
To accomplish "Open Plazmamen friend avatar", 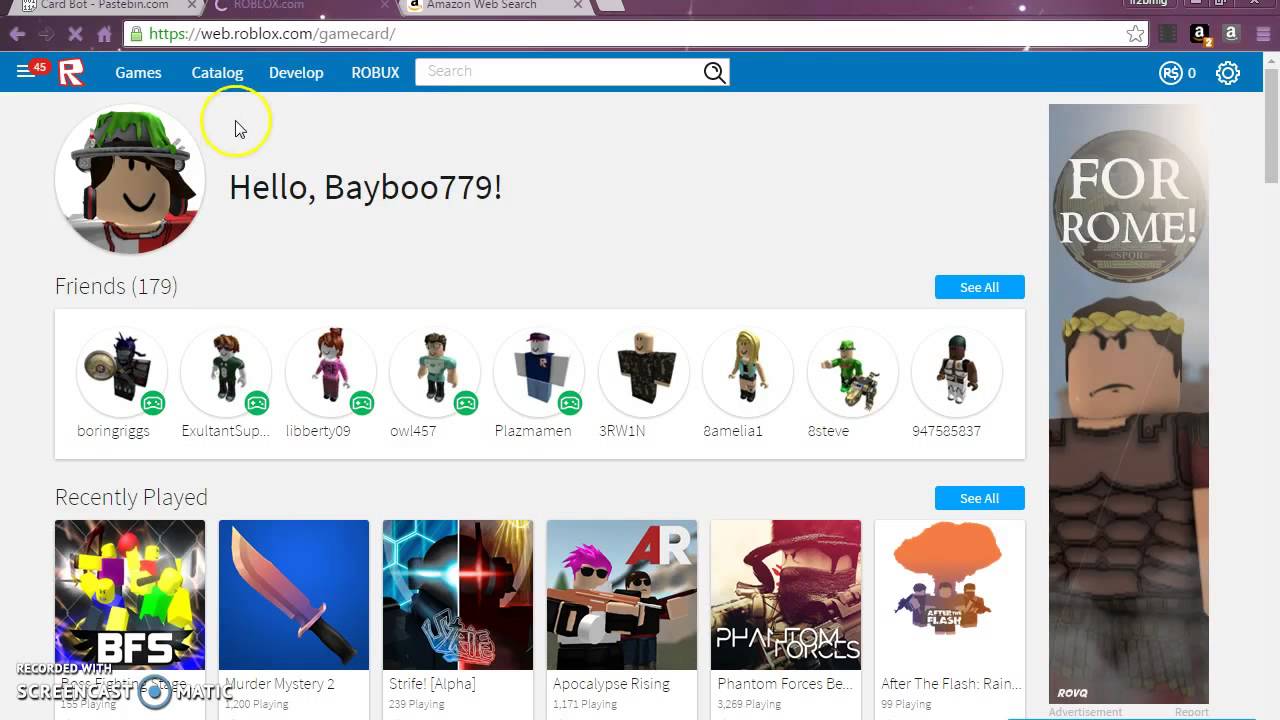I will [x=539, y=371].
